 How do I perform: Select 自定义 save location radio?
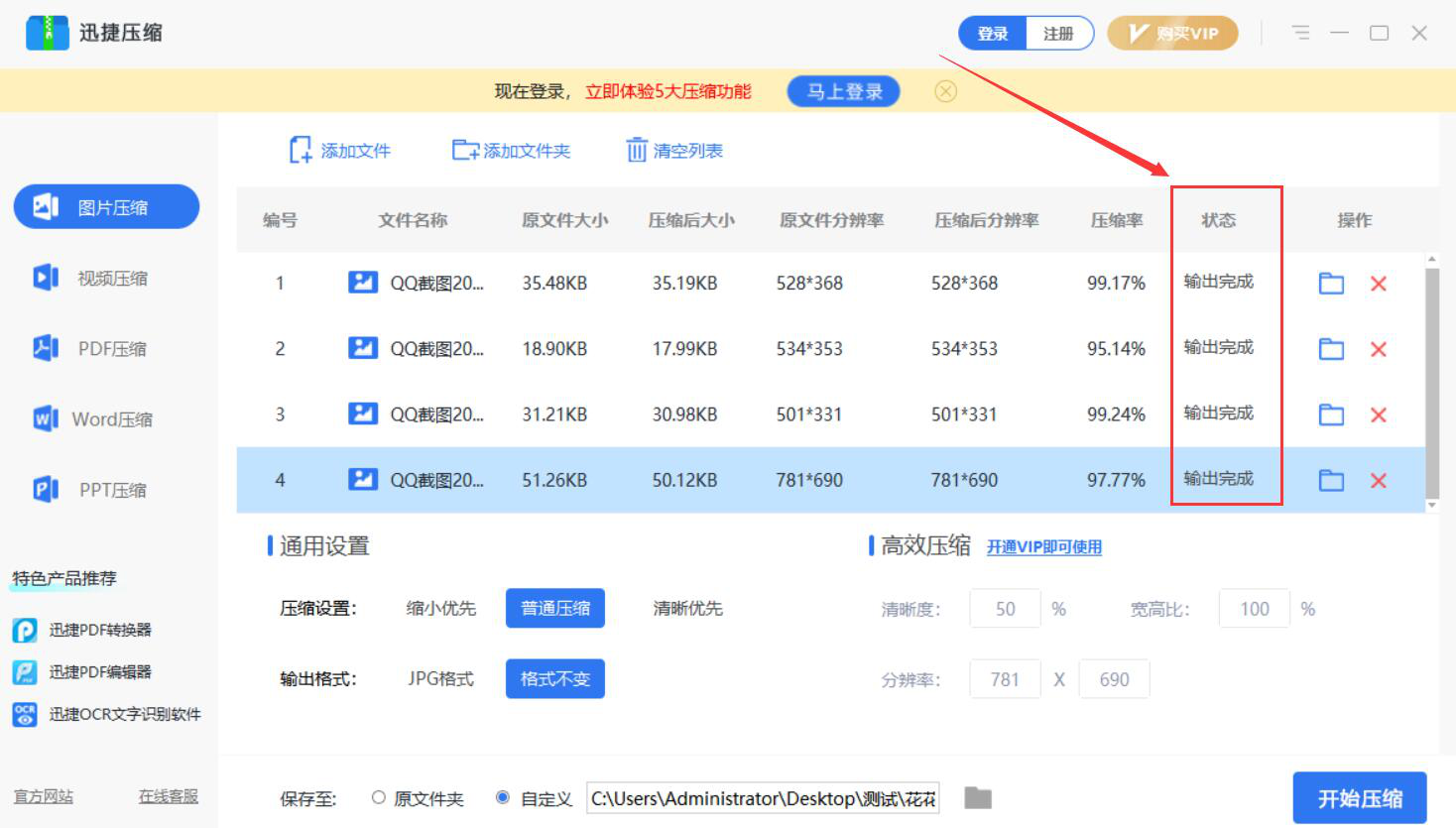[503, 798]
